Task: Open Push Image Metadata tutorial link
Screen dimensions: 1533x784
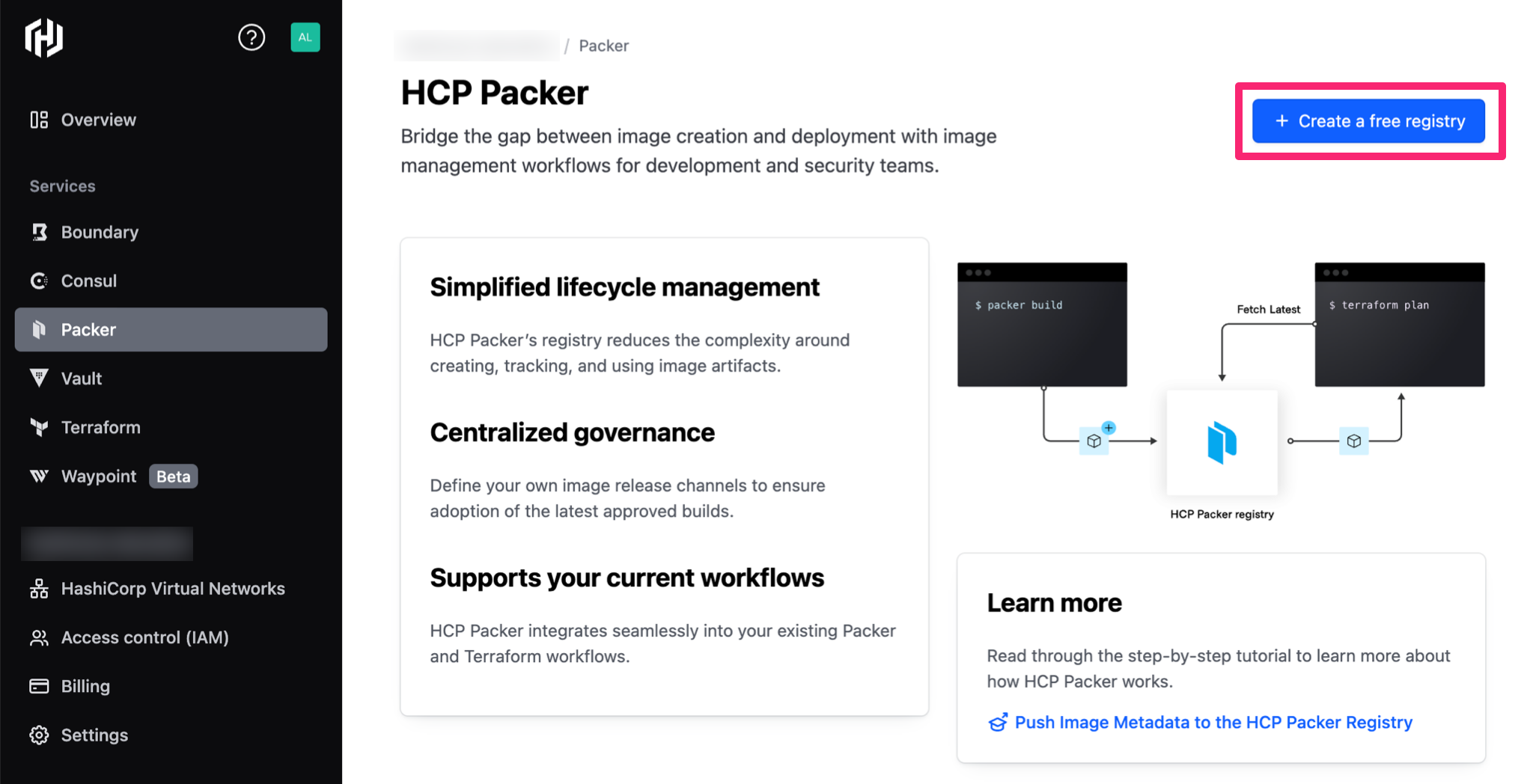Action: pos(1213,722)
